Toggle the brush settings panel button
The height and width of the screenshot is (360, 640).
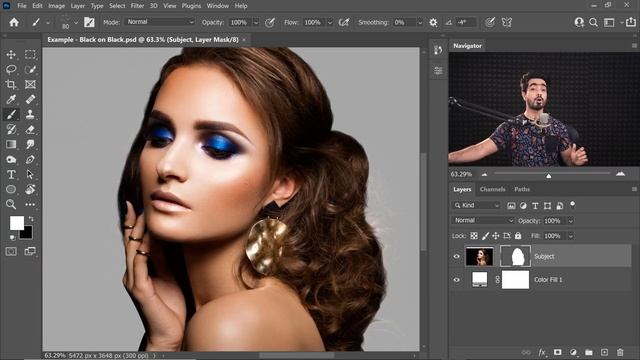tap(89, 22)
